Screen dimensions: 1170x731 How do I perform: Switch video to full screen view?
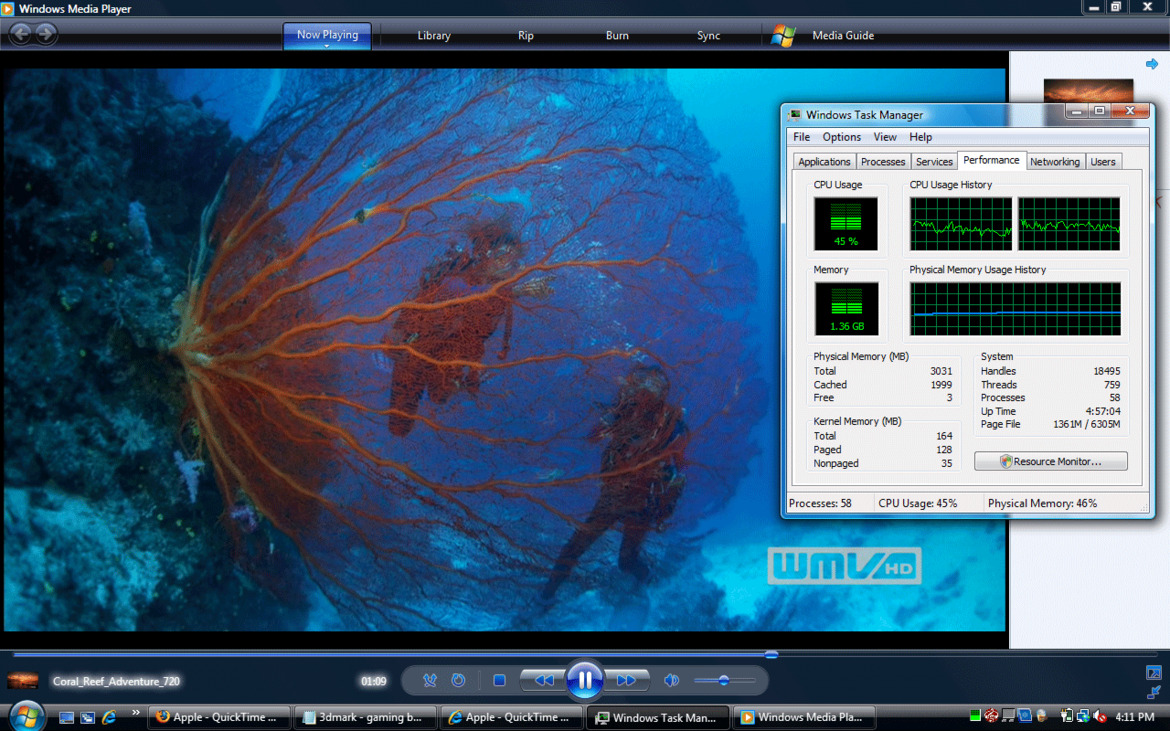point(1154,673)
